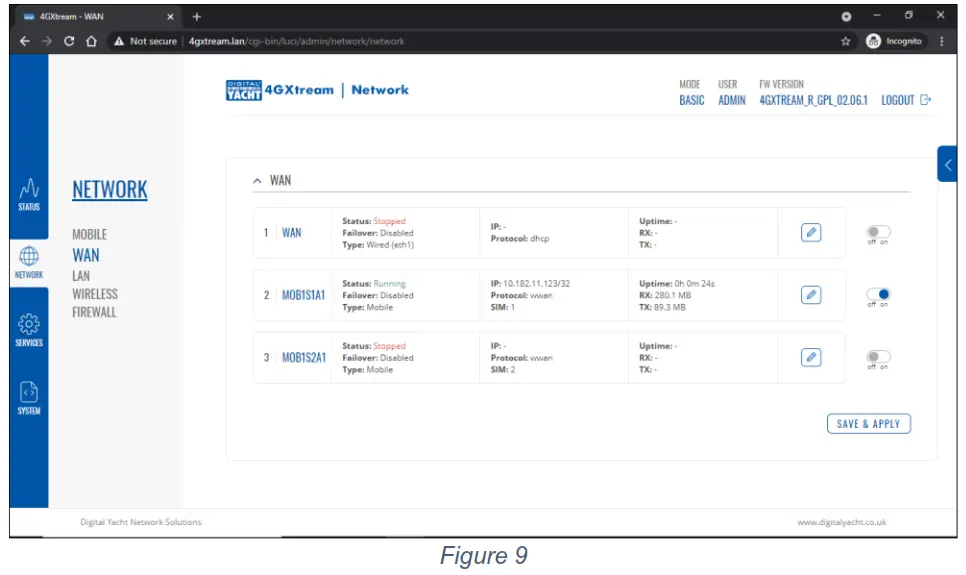Screen dimensions: 966x575
Task: Select LAN in the network submenu
Action: coord(81,275)
